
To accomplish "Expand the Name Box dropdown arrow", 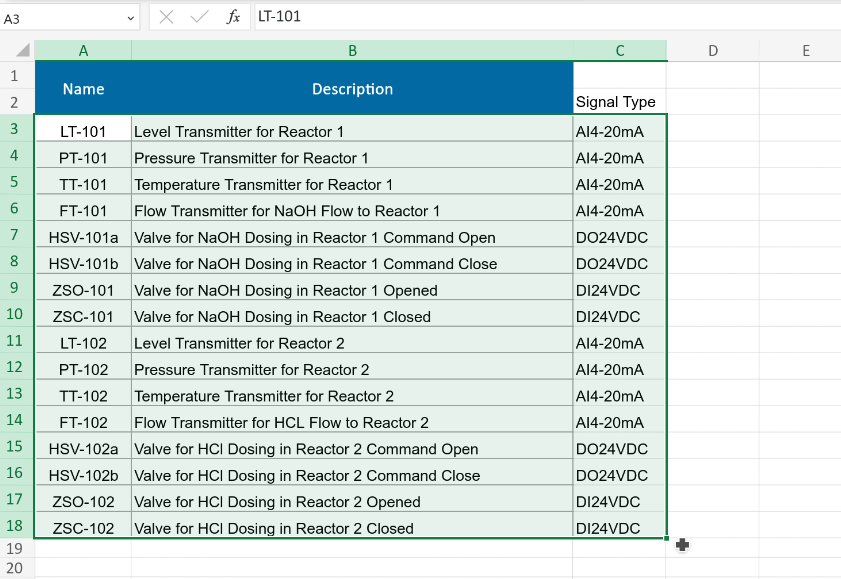I will pos(131,18).
